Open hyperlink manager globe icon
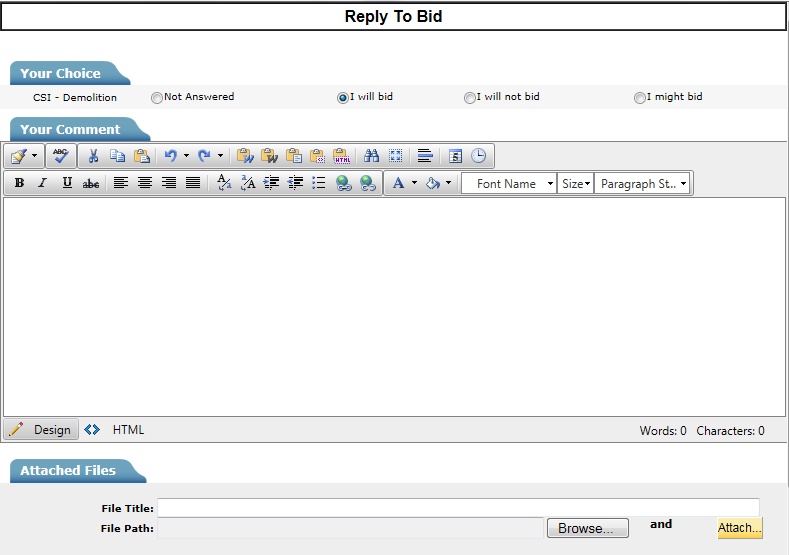This screenshot has height=555, width=789. 344,183
